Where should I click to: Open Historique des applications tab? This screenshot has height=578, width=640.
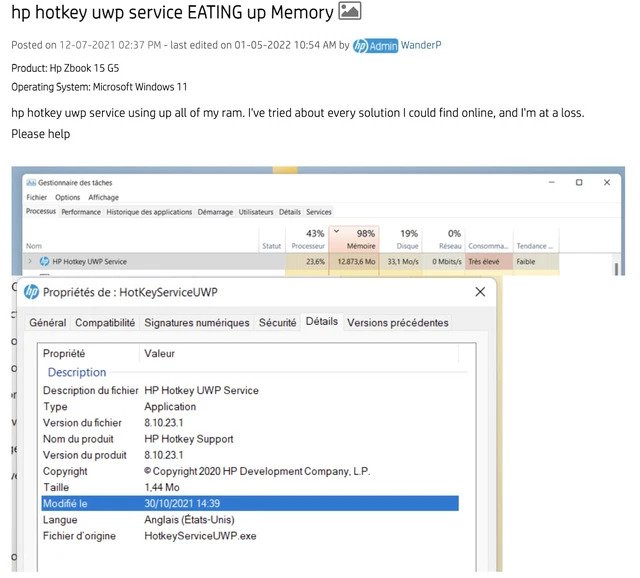point(149,212)
